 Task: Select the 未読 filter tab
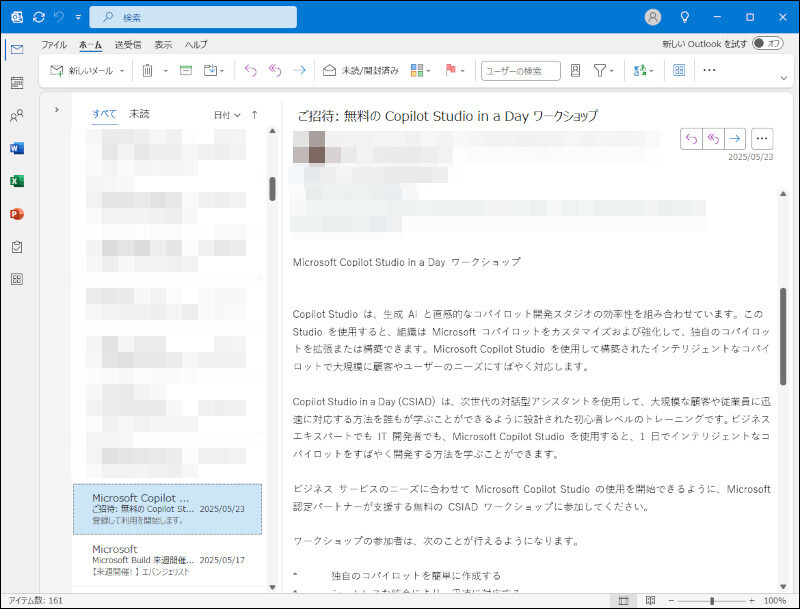pyautogui.click(x=139, y=114)
